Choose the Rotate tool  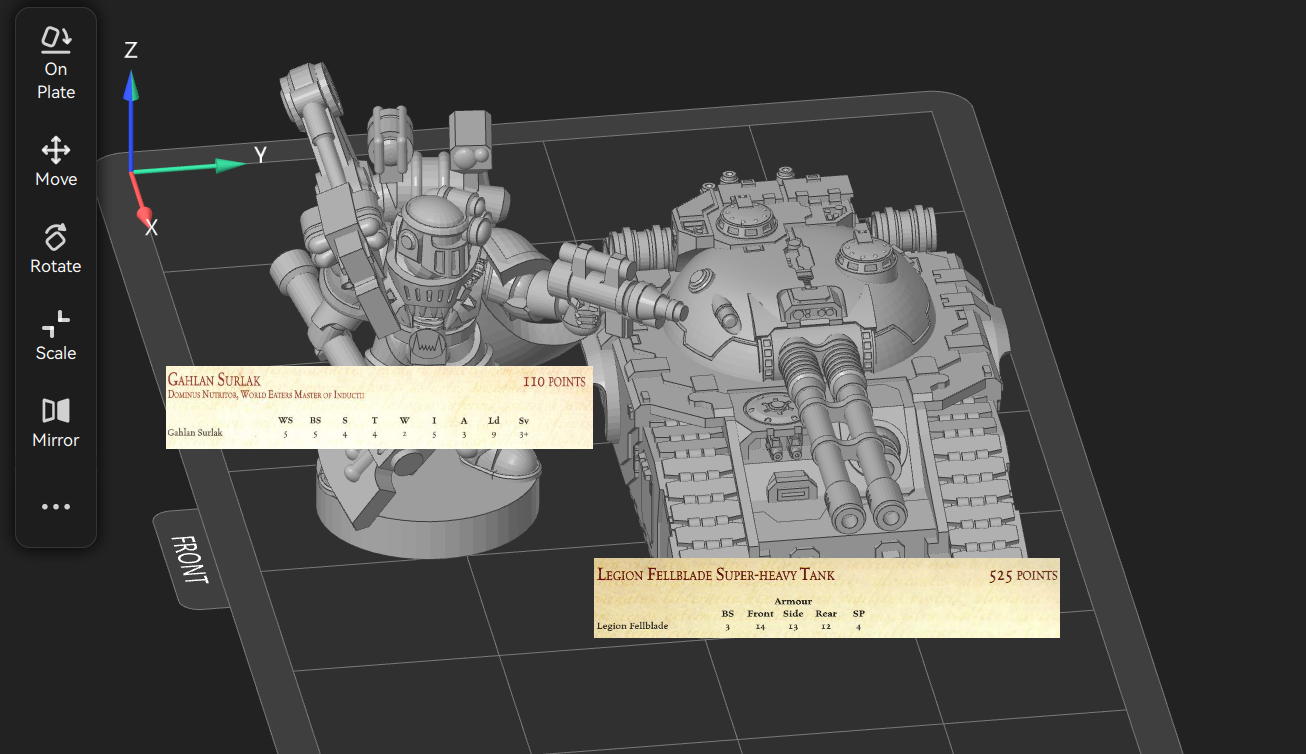pos(56,250)
